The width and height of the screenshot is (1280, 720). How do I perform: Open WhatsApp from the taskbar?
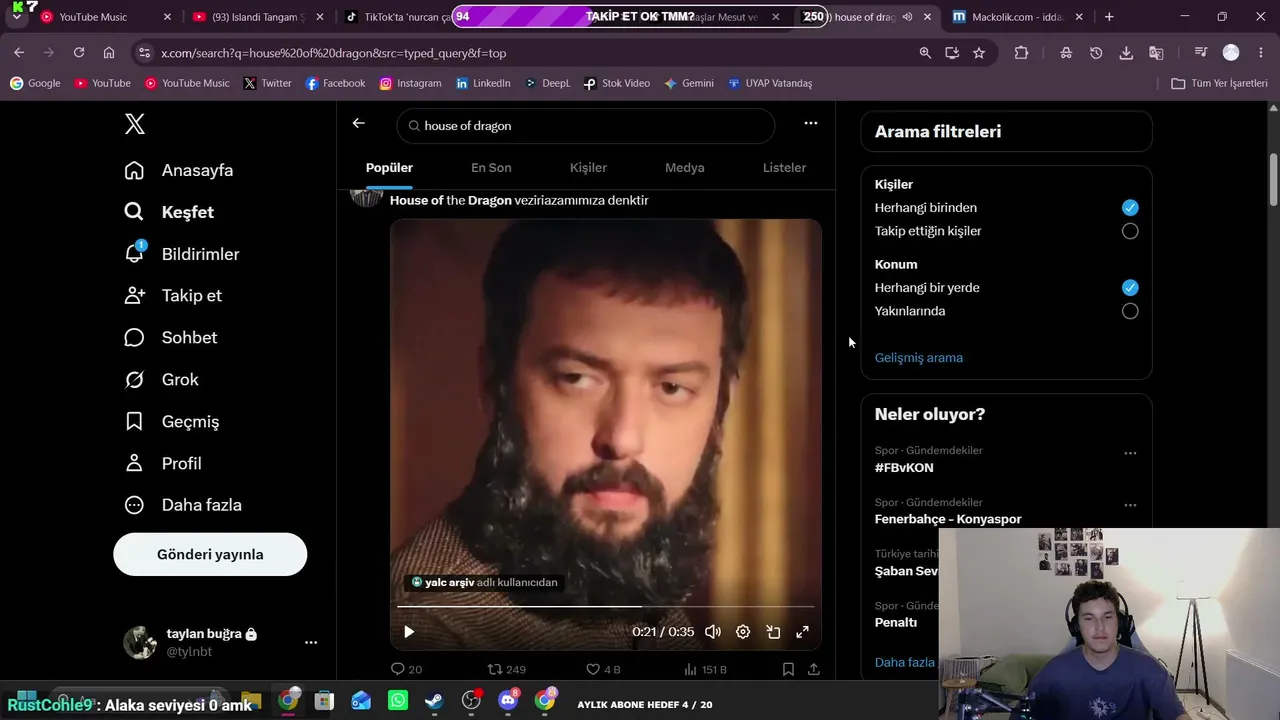pyautogui.click(x=398, y=701)
